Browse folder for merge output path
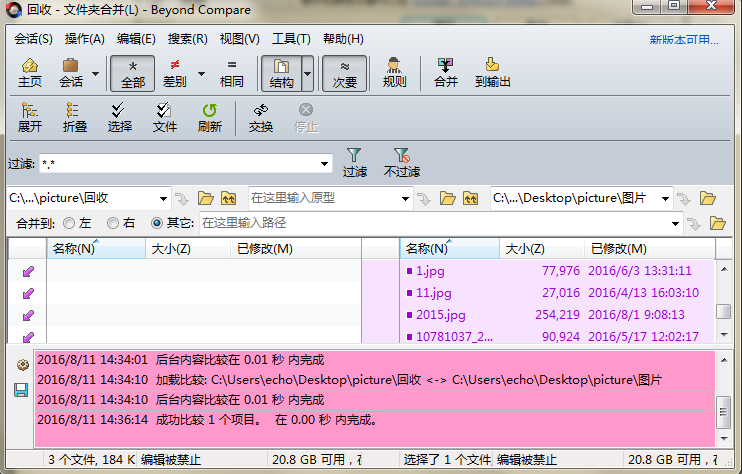Image resolution: width=742 pixels, height=474 pixels. [x=717, y=223]
